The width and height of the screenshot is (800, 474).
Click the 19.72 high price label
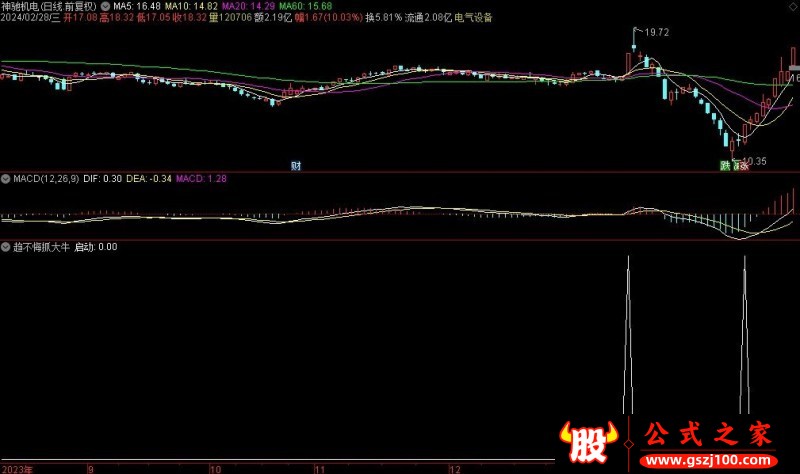[656, 33]
